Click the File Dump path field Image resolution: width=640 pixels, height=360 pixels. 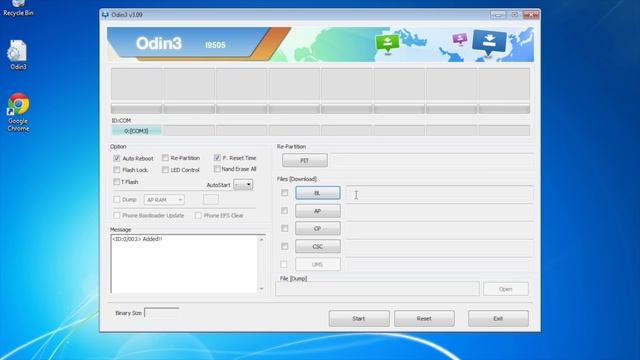pos(377,289)
